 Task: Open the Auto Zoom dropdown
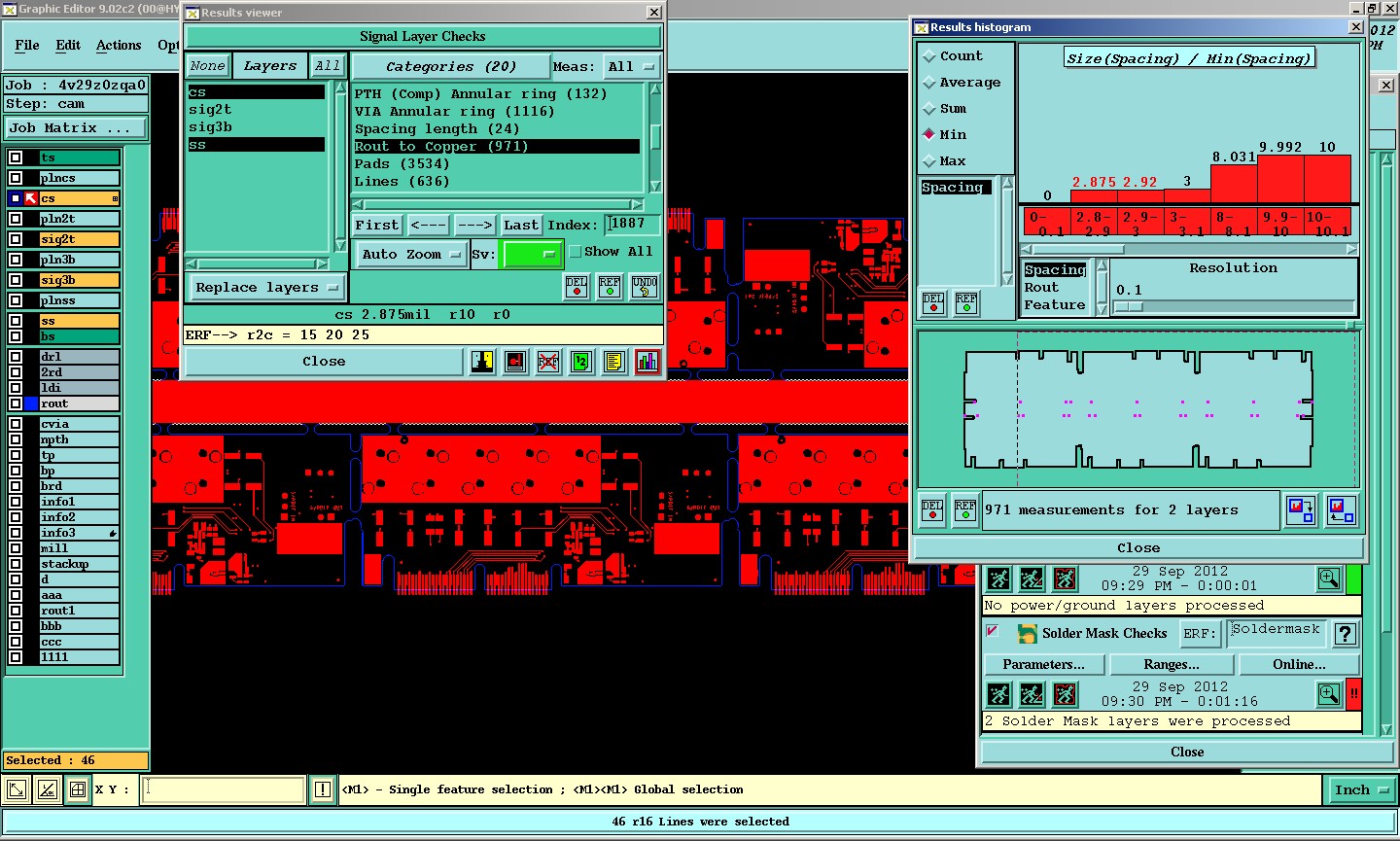coord(412,255)
